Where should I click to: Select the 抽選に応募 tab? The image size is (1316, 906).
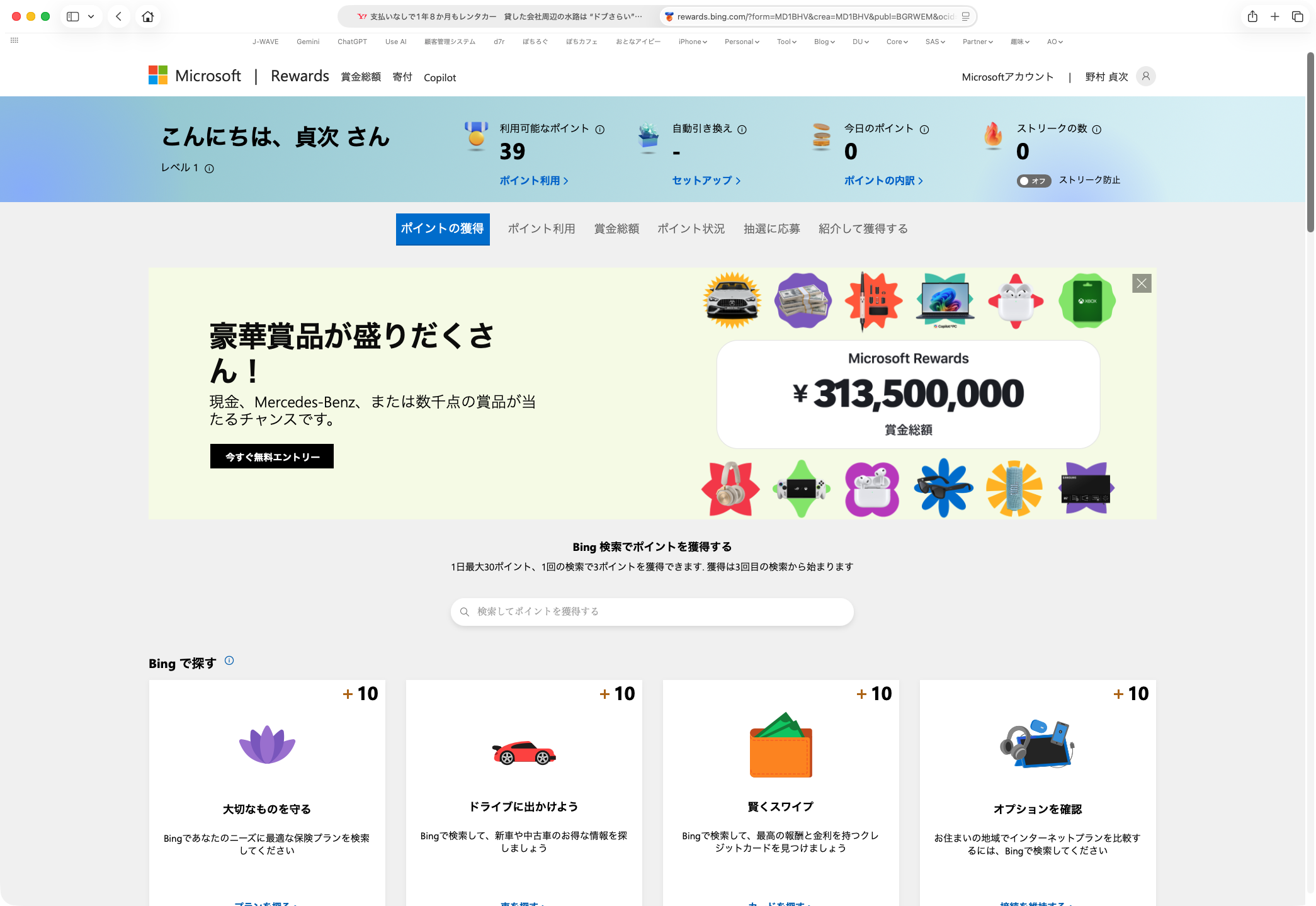(771, 229)
